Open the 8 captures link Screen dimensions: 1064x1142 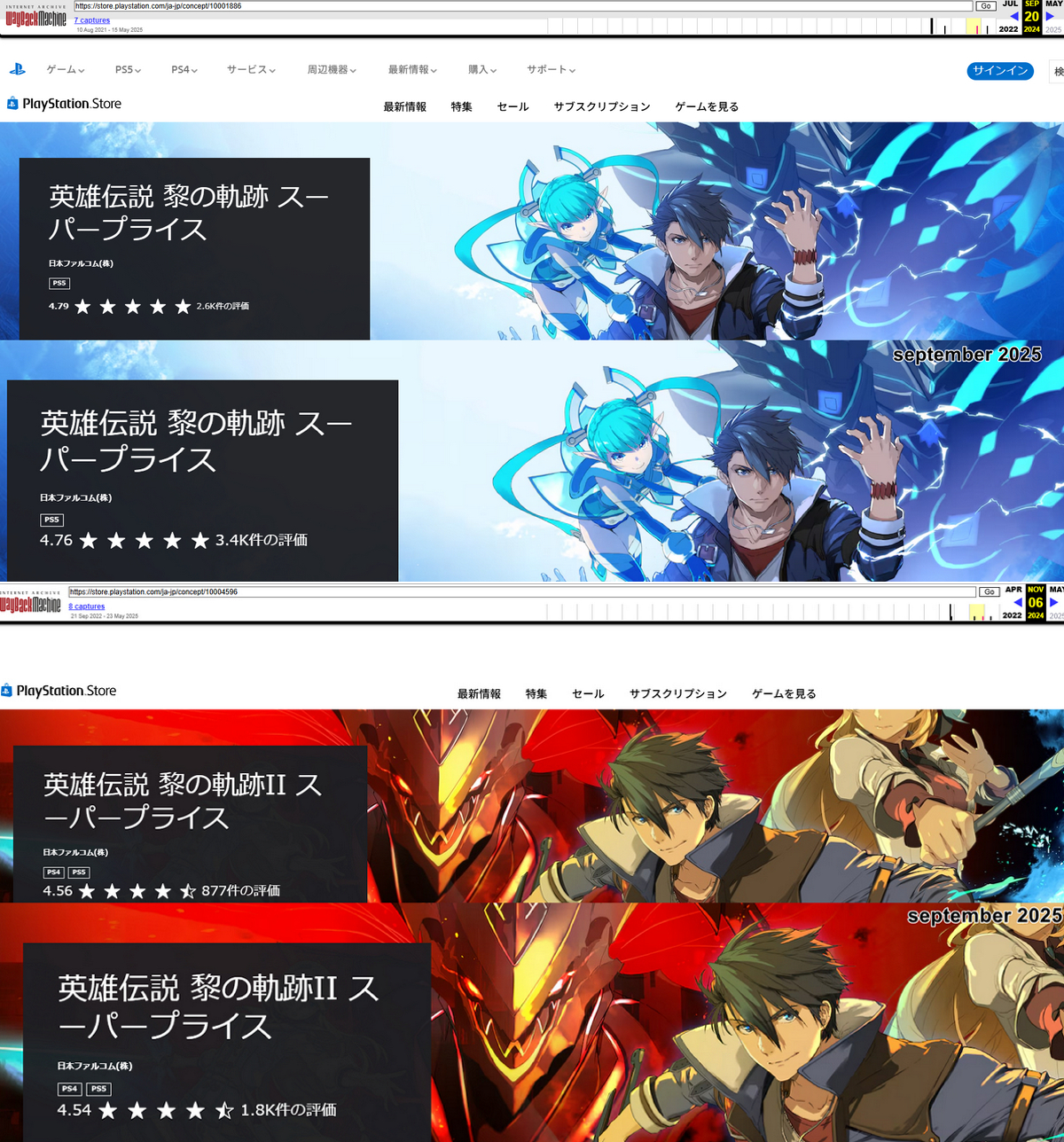[x=87, y=606]
